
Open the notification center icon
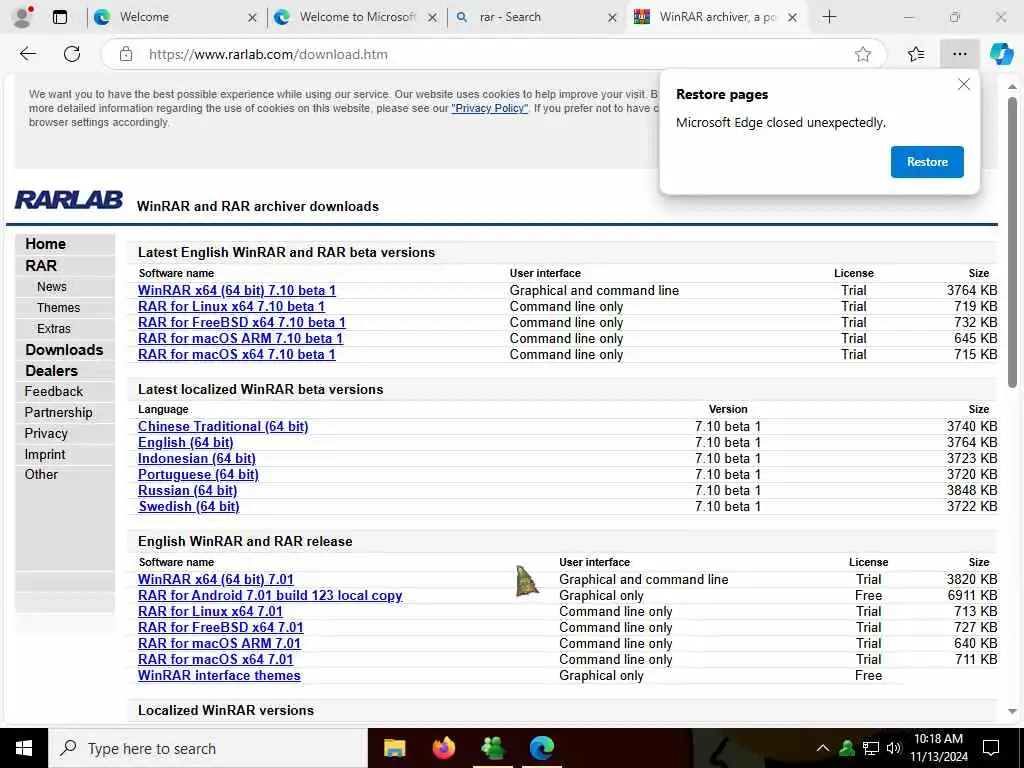pyautogui.click(x=991, y=748)
